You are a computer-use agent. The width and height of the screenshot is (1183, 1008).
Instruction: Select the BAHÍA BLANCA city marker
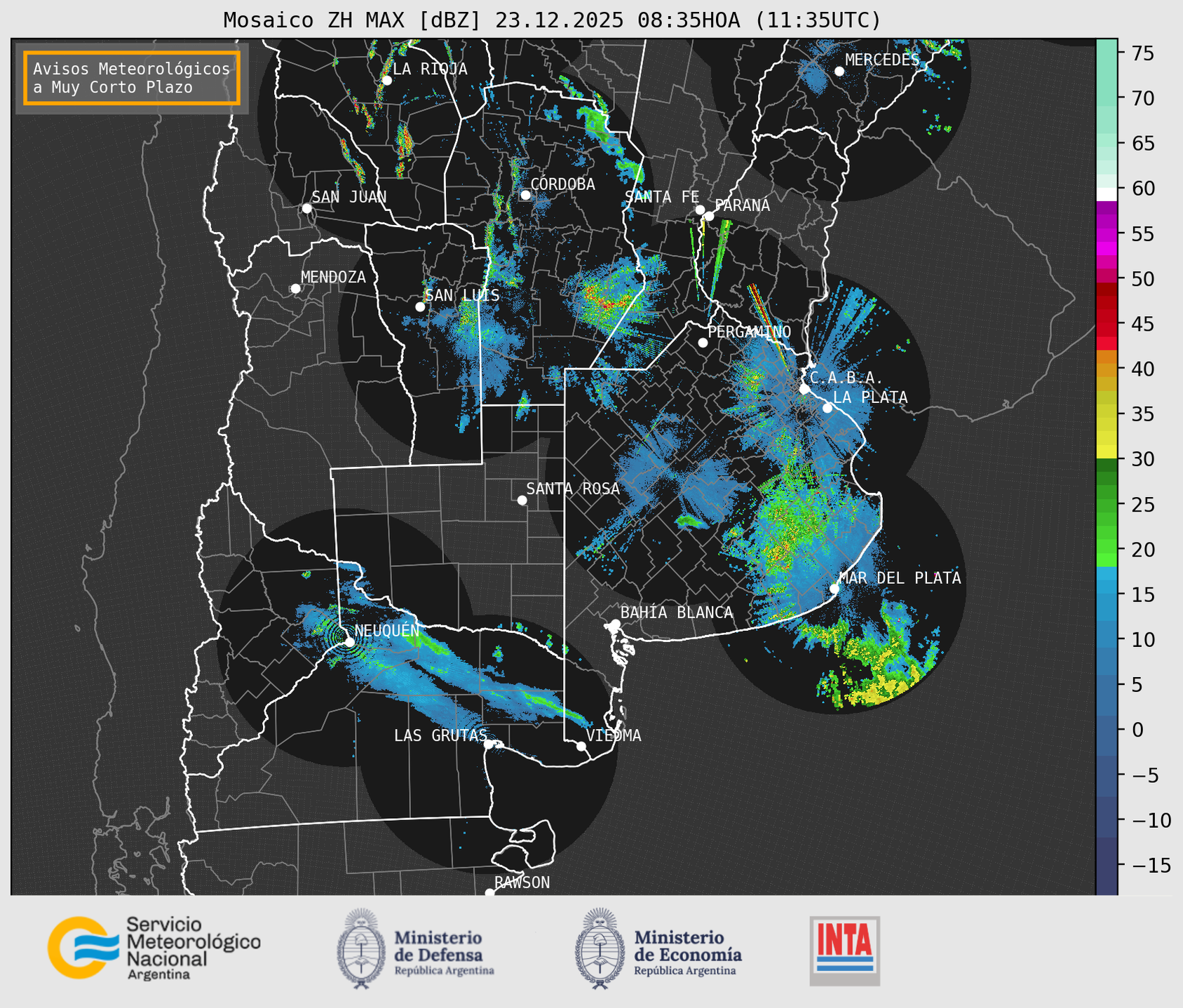coord(615,624)
